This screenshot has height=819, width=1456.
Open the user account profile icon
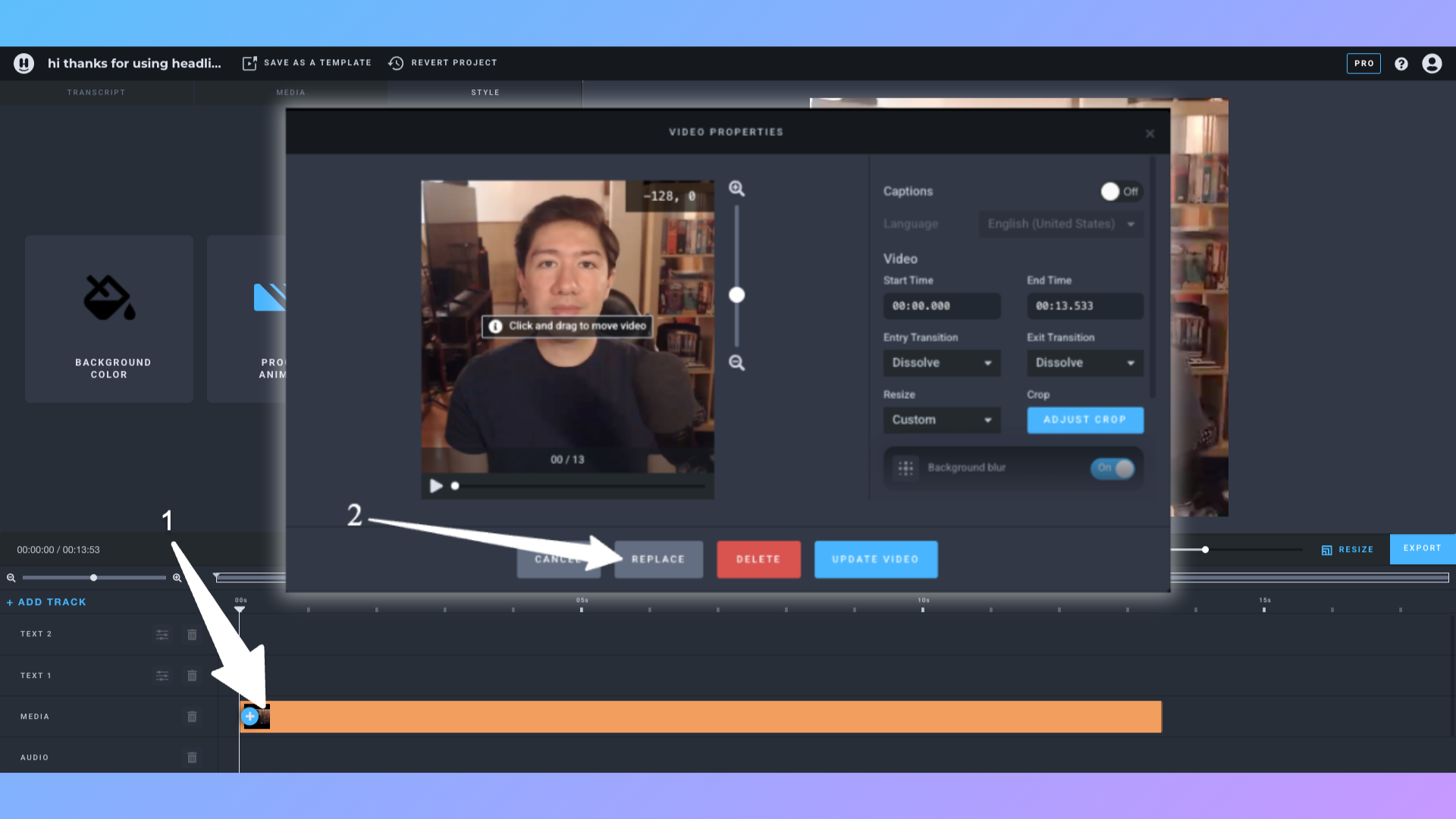(1432, 64)
